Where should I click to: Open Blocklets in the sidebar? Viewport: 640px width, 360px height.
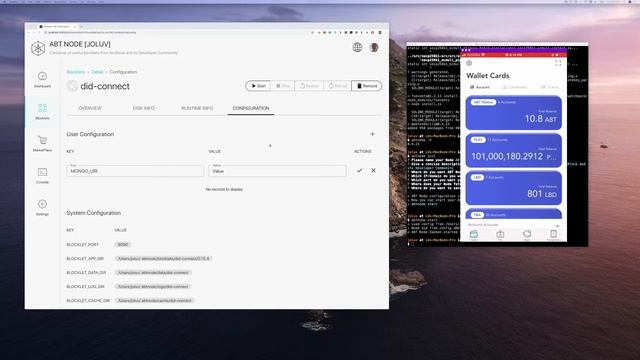coord(42,111)
